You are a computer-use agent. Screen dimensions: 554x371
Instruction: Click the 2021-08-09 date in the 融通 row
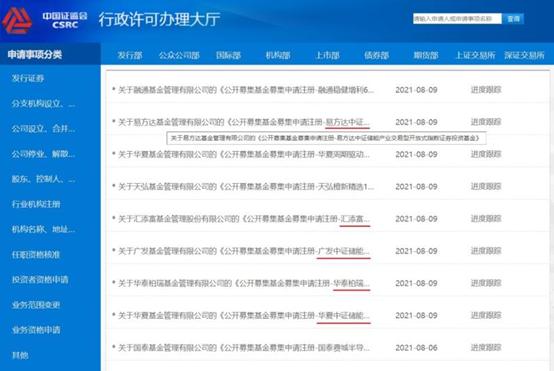[x=416, y=90]
